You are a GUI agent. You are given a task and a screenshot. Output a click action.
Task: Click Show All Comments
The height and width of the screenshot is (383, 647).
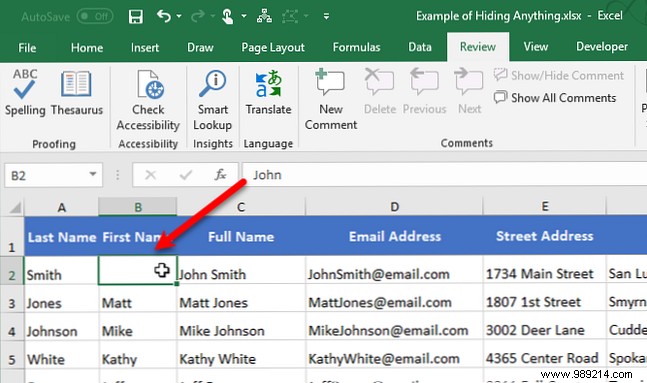[555, 98]
